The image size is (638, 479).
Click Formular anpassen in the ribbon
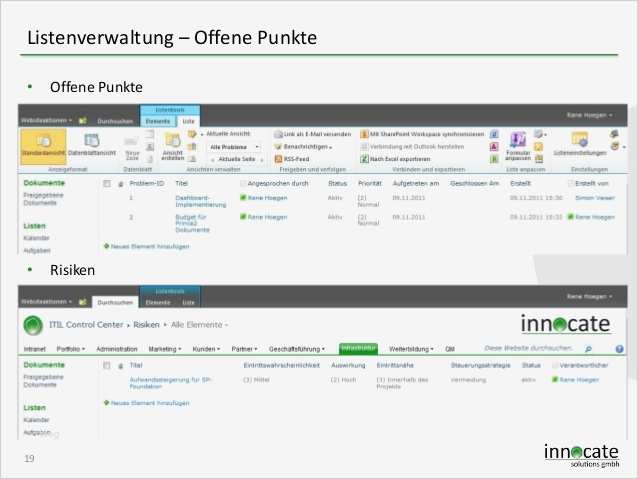pyautogui.click(x=518, y=147)
